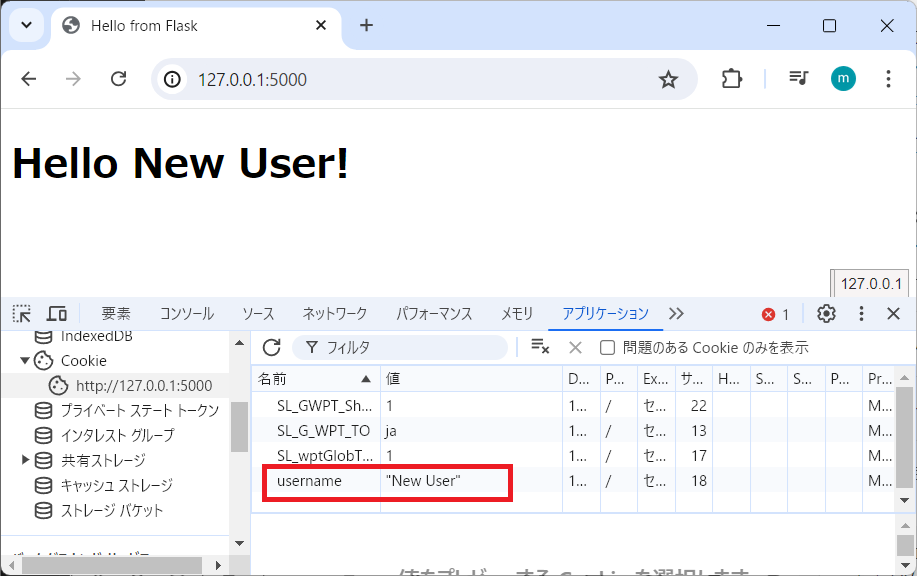Bookmark this page with the star icon

pyautogui.click(x=668, y=80)
